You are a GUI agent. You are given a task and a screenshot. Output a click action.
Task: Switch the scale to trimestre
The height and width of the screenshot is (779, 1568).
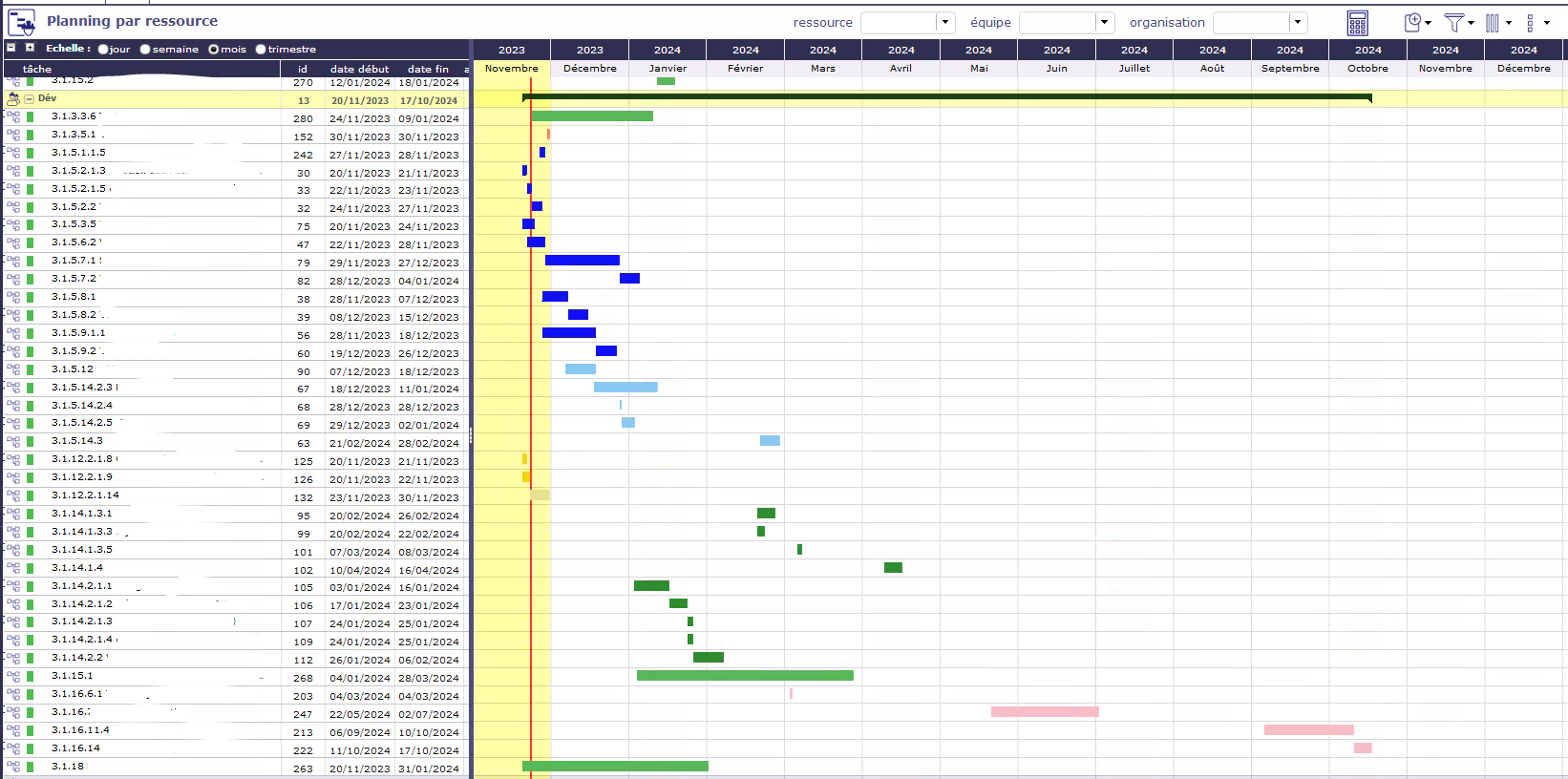coord(261,50)
